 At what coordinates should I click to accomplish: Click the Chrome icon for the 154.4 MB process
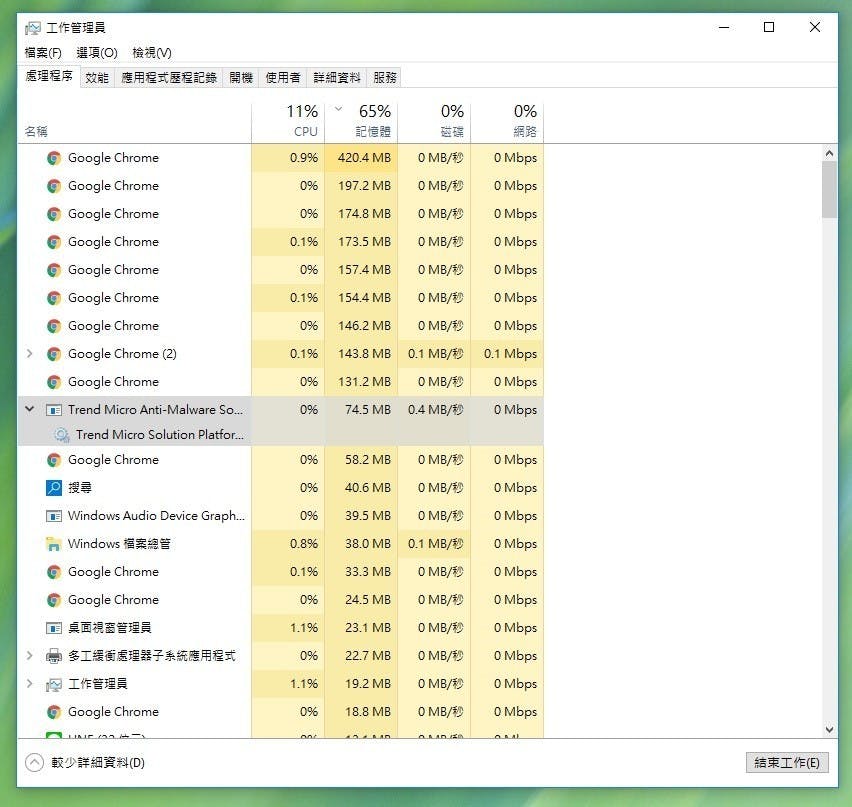(54, 298)
